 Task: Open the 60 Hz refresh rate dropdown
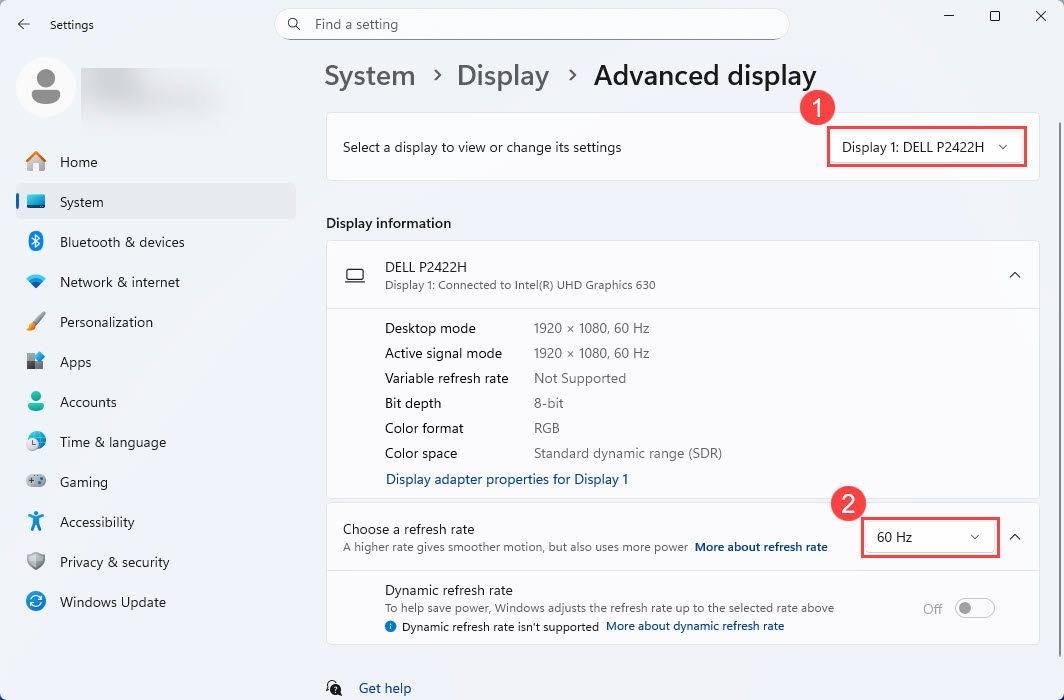(x=929, y=537)
